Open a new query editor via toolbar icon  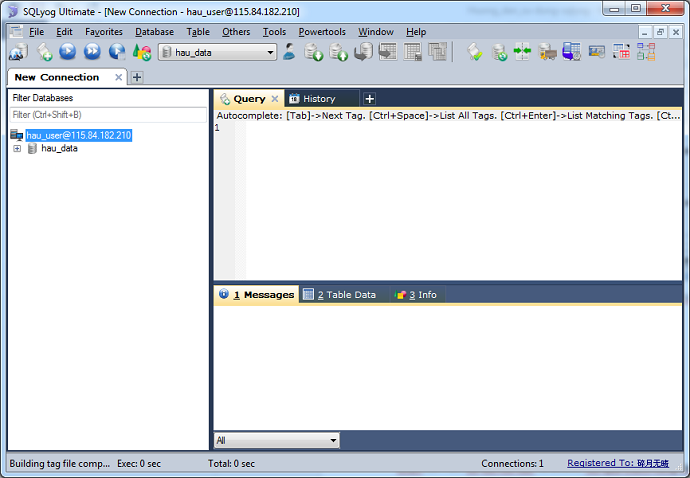[x=44, y=52]
